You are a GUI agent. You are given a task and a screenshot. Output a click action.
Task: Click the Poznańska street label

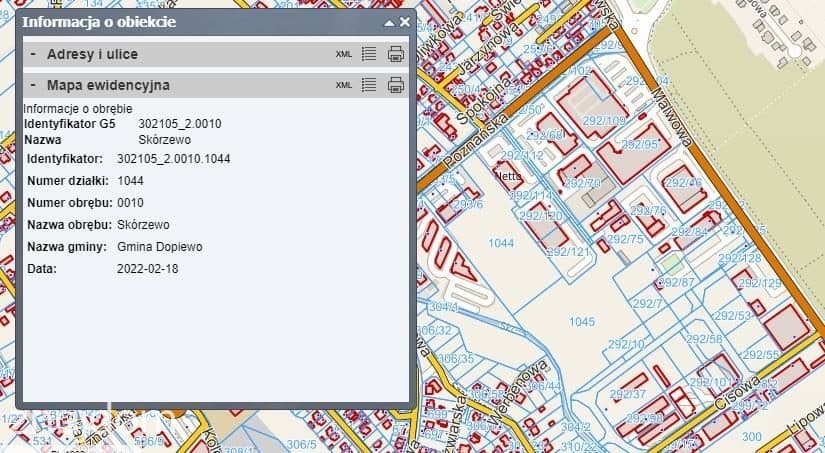pos(476,140)
